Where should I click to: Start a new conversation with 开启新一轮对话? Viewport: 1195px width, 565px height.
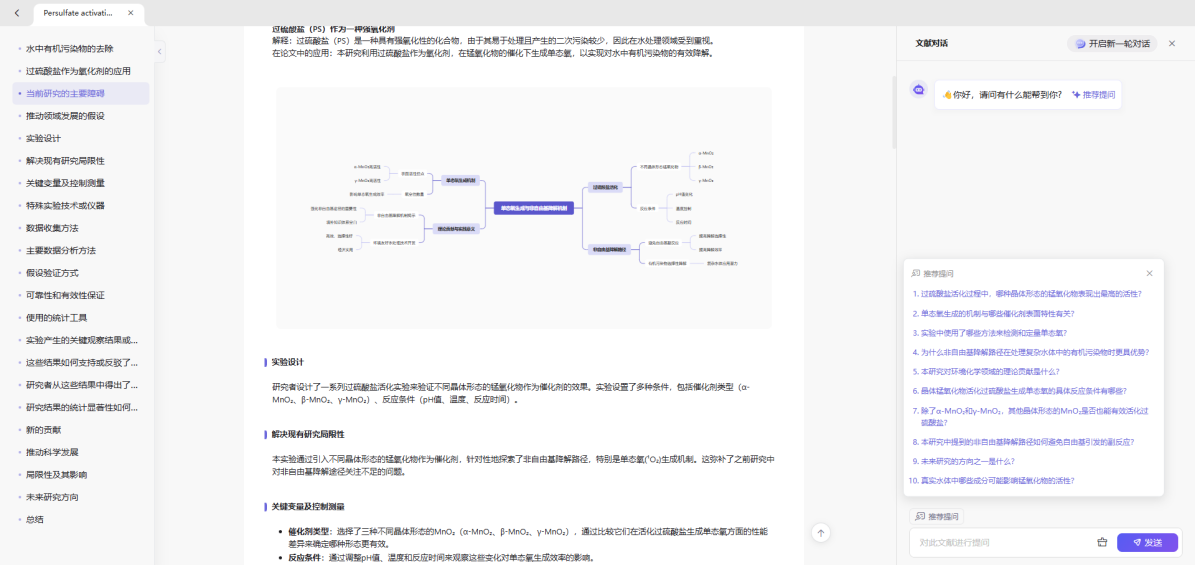1111,44
